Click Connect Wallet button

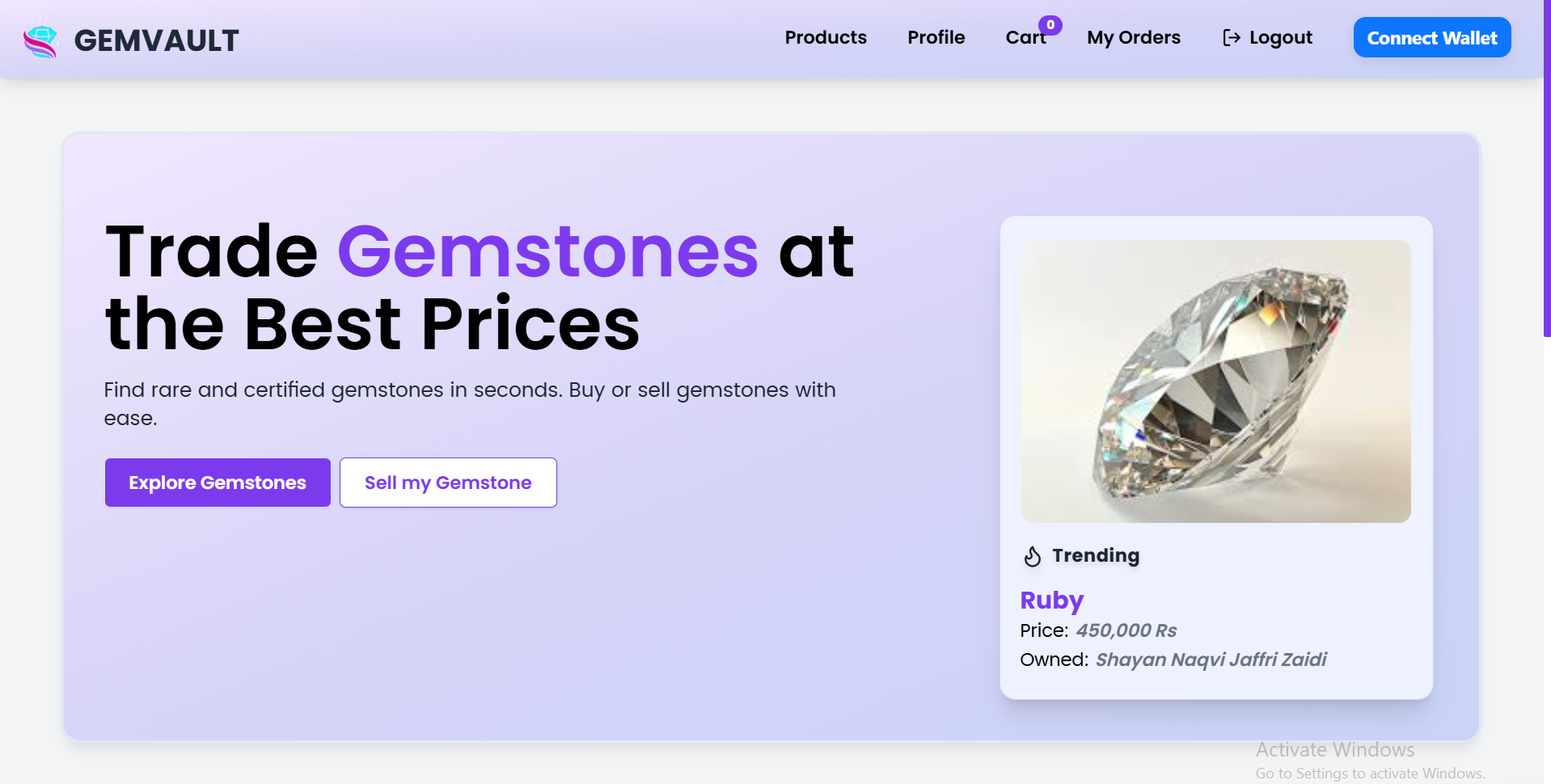1431,37
